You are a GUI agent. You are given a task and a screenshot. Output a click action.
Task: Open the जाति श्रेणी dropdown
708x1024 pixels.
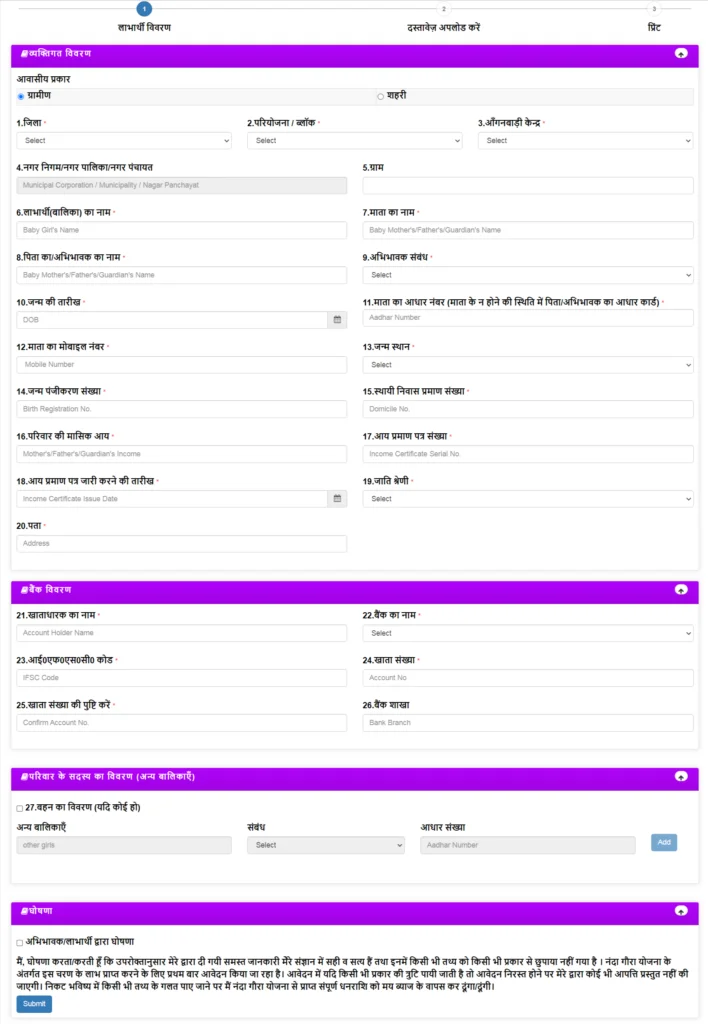(x=528, y=499)
